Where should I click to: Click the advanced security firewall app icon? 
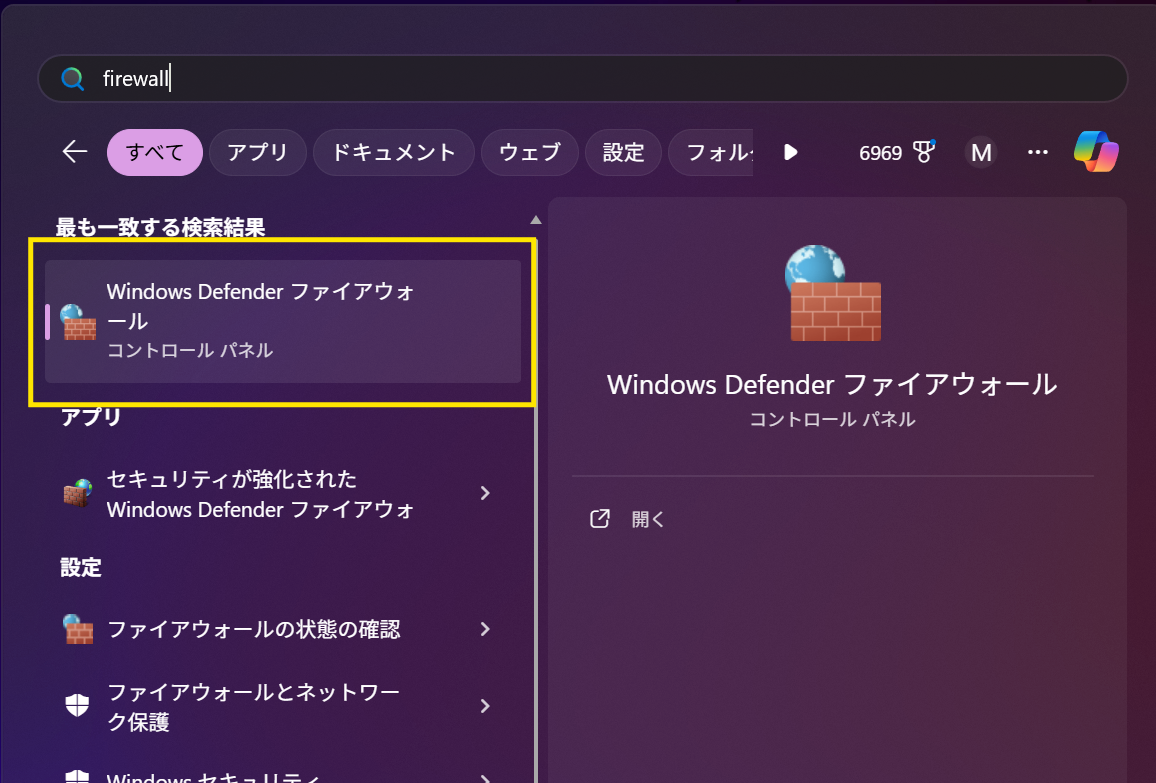coord(78,493)
